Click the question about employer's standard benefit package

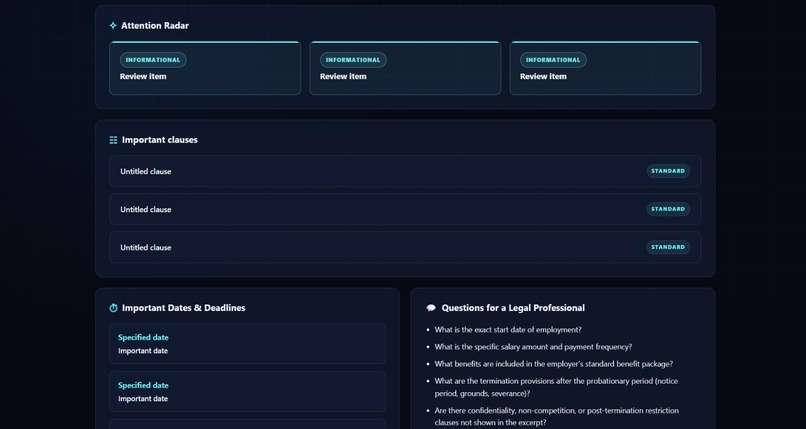(554, 364)
